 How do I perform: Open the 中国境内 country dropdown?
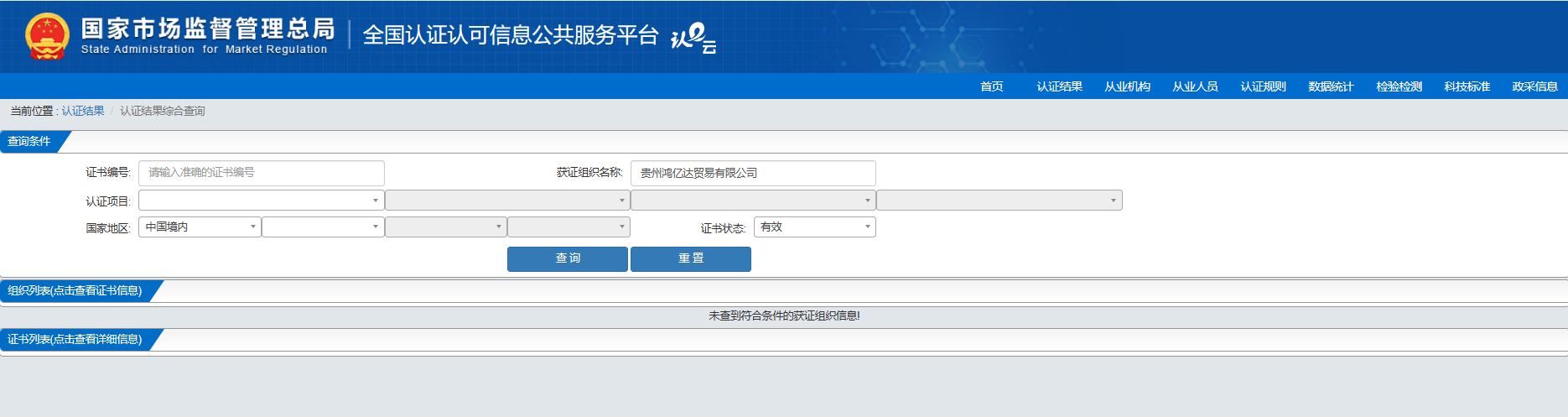200,227
